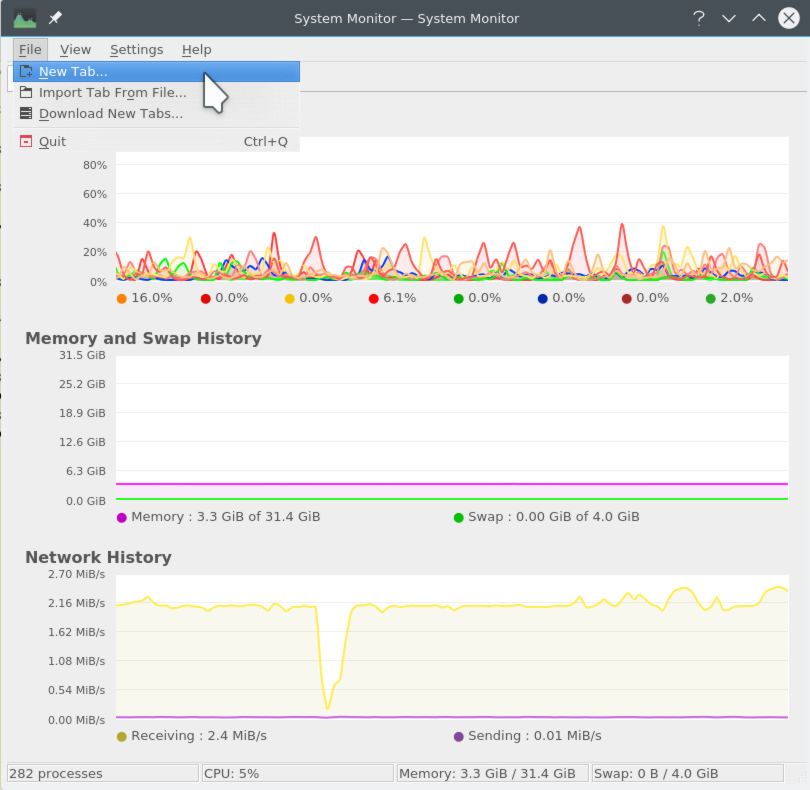Click the orange dot beside 16.0%
This screenshot has width=810, height=790.
click(122, 299)
